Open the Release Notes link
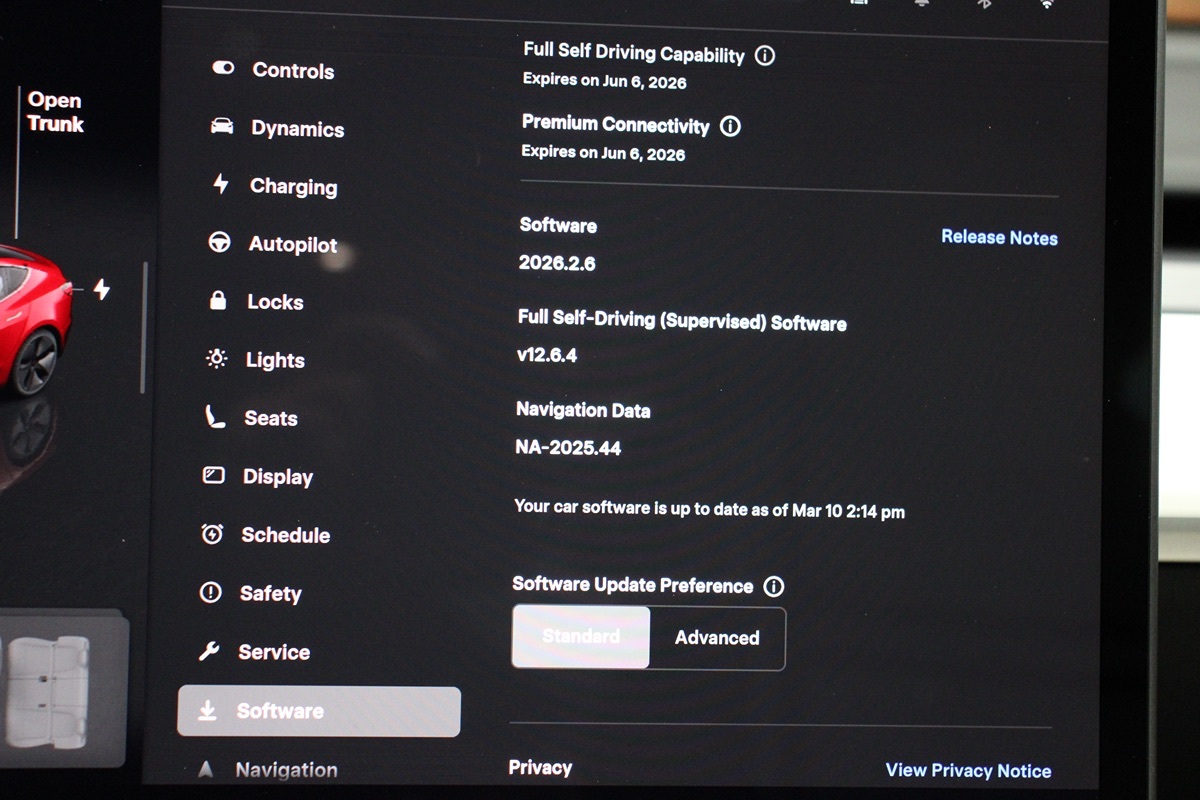The image size is (1200, 800). tap(999, 237)
